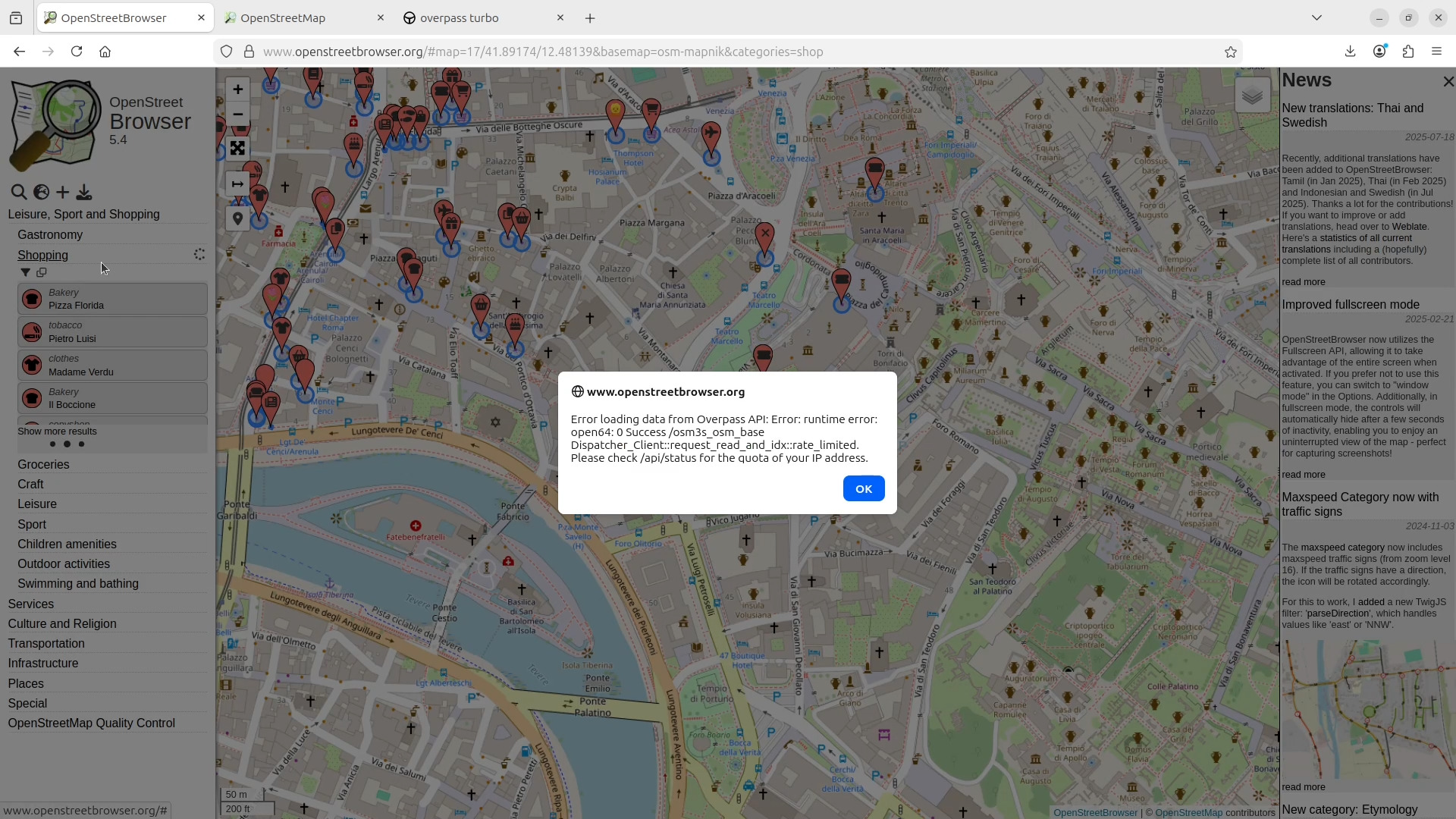The width and height of the screenshot is (1456, 819).
Task: Click the search magnifier icon in sidebar
Action: click(19, 193)
